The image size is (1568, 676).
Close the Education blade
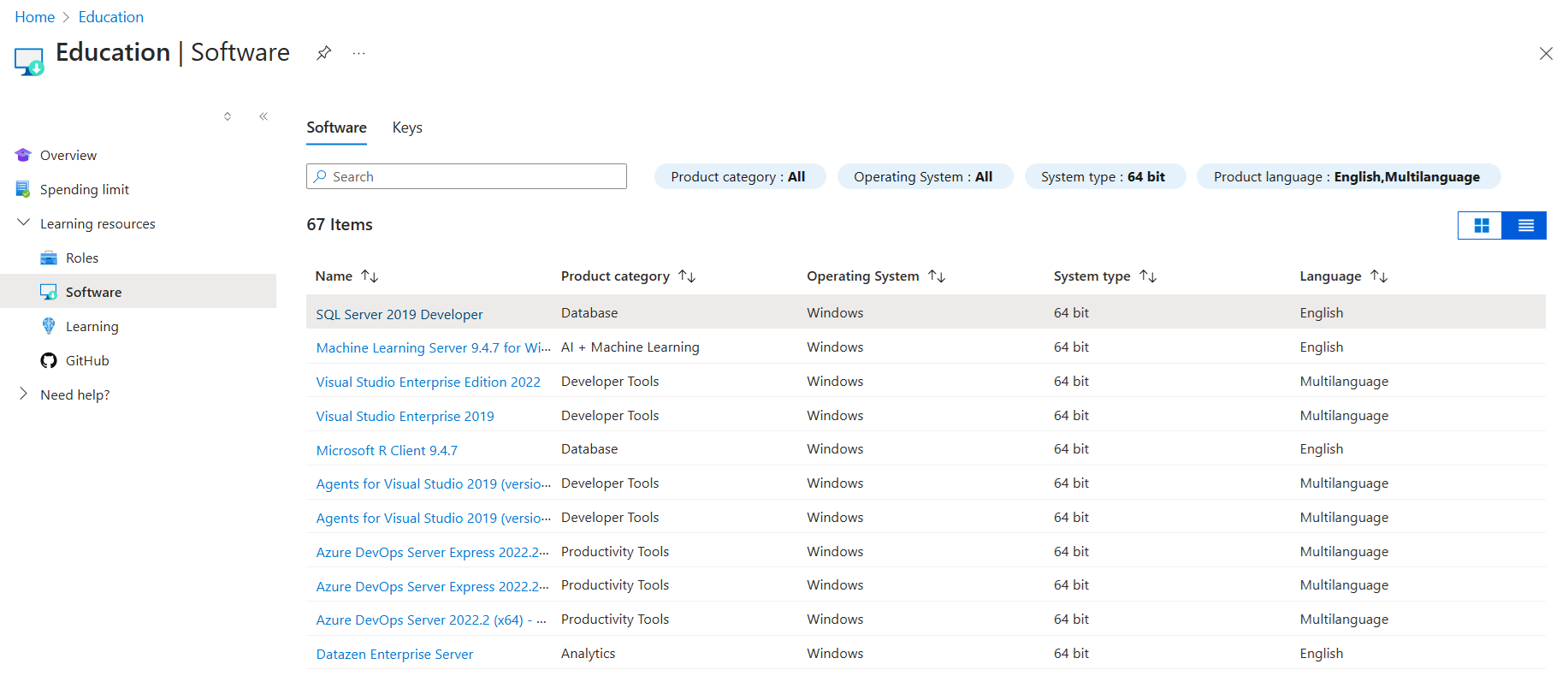coord(1546,54)
